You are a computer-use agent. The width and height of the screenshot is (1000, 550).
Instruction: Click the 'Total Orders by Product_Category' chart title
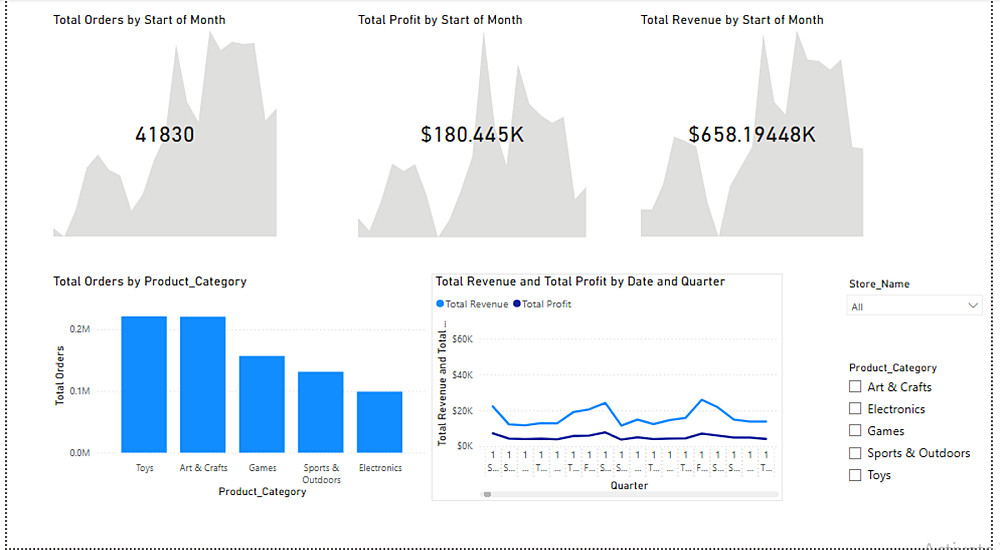pyautogui.click(x=150, y=282)
